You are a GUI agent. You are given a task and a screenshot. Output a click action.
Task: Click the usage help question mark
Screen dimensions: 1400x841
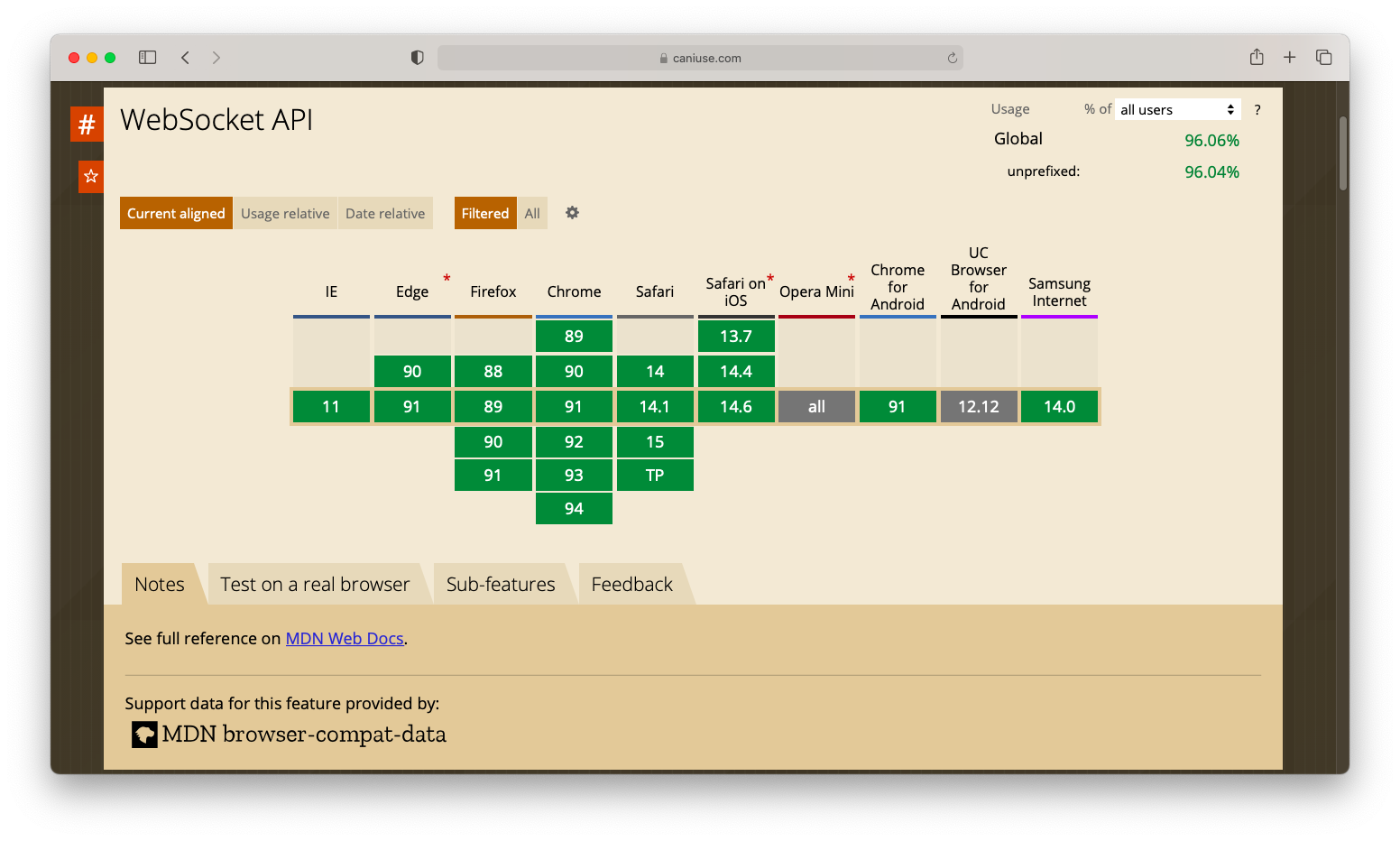(x=1257, y=110)
